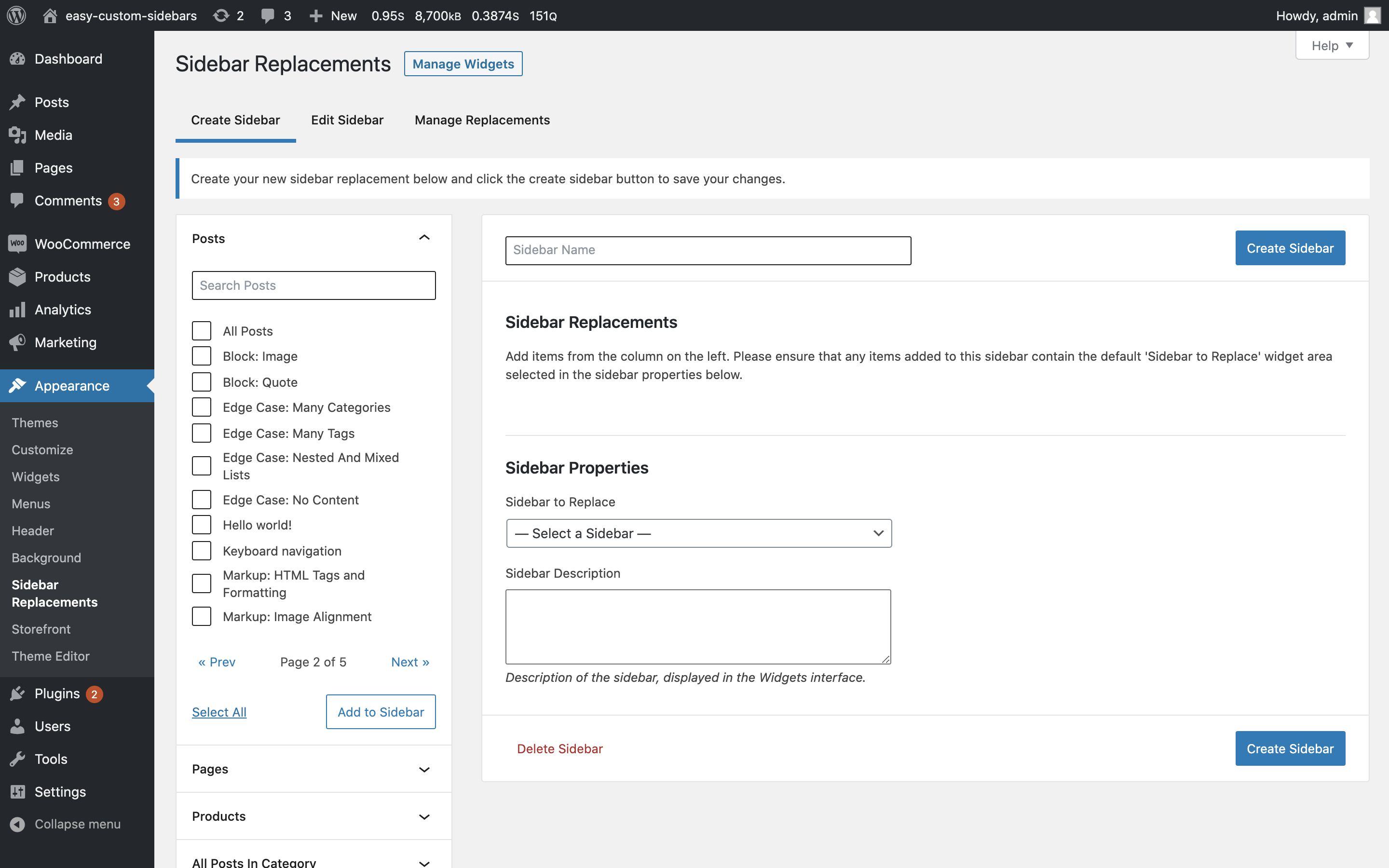This screenshot has width=1389, height=868.
Task: Click the WooCommerce menu icon
Action: click(x=17, y=244)
